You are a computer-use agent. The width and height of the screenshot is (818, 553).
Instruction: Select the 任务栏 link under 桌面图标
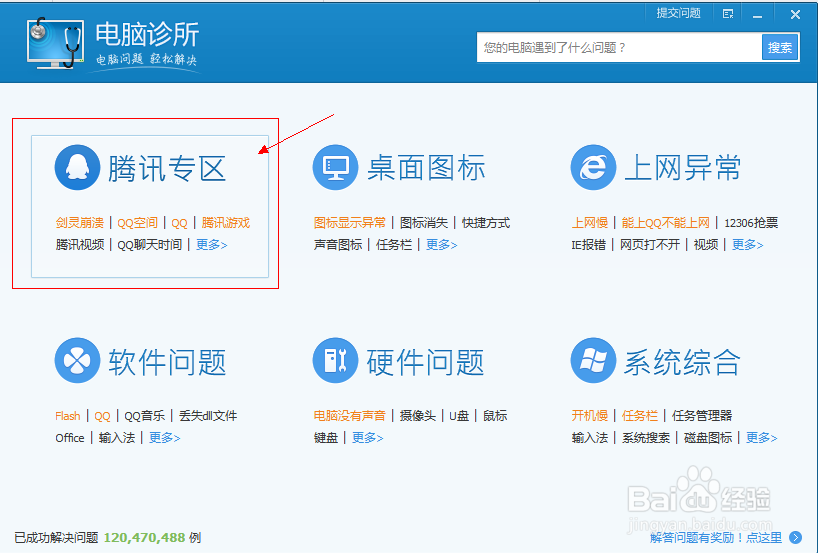tap(394, 245)
